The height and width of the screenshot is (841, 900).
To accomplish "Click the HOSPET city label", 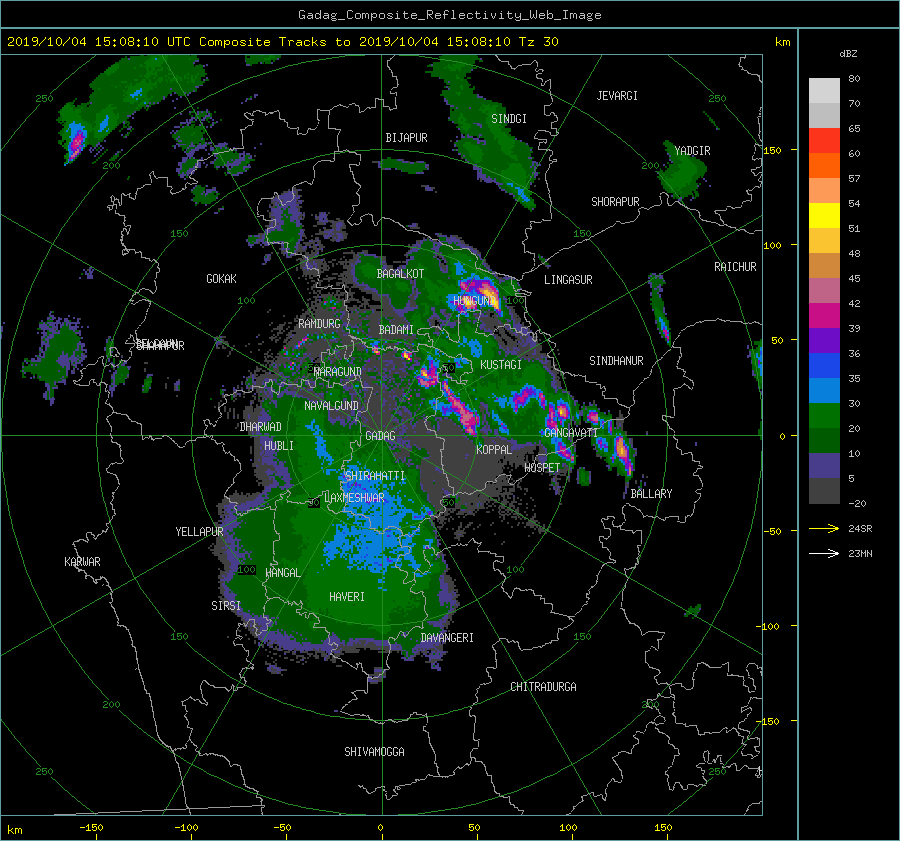I will click(542, 468).
